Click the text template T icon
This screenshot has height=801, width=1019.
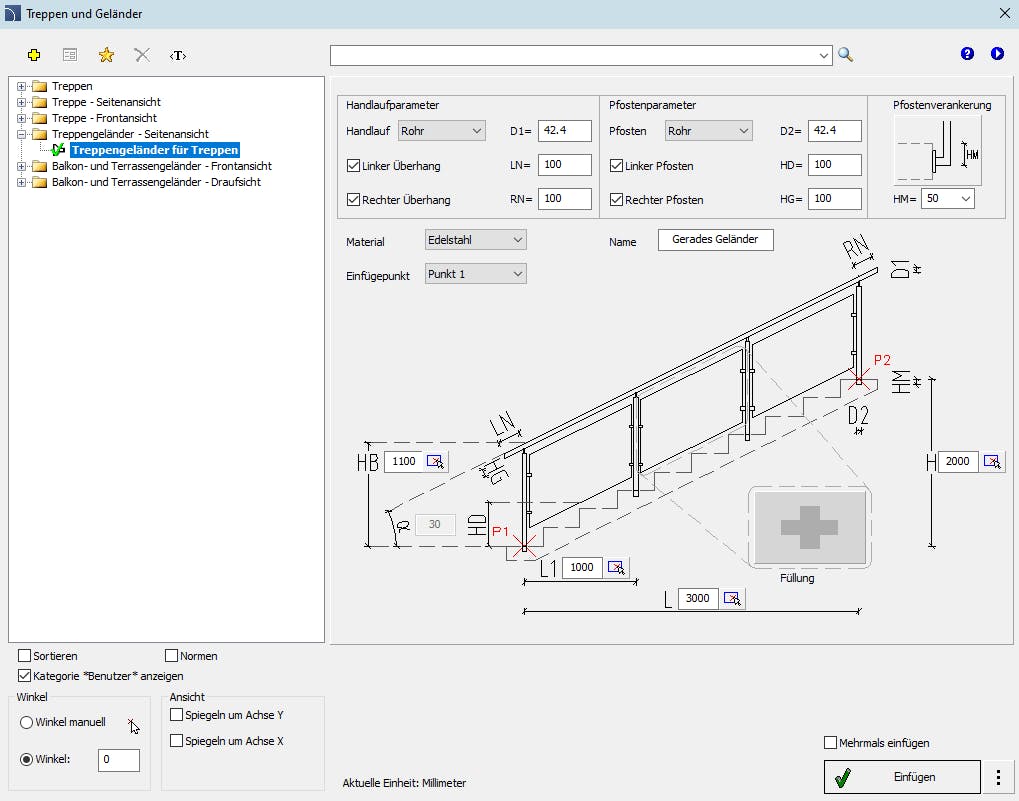(178, 55)
